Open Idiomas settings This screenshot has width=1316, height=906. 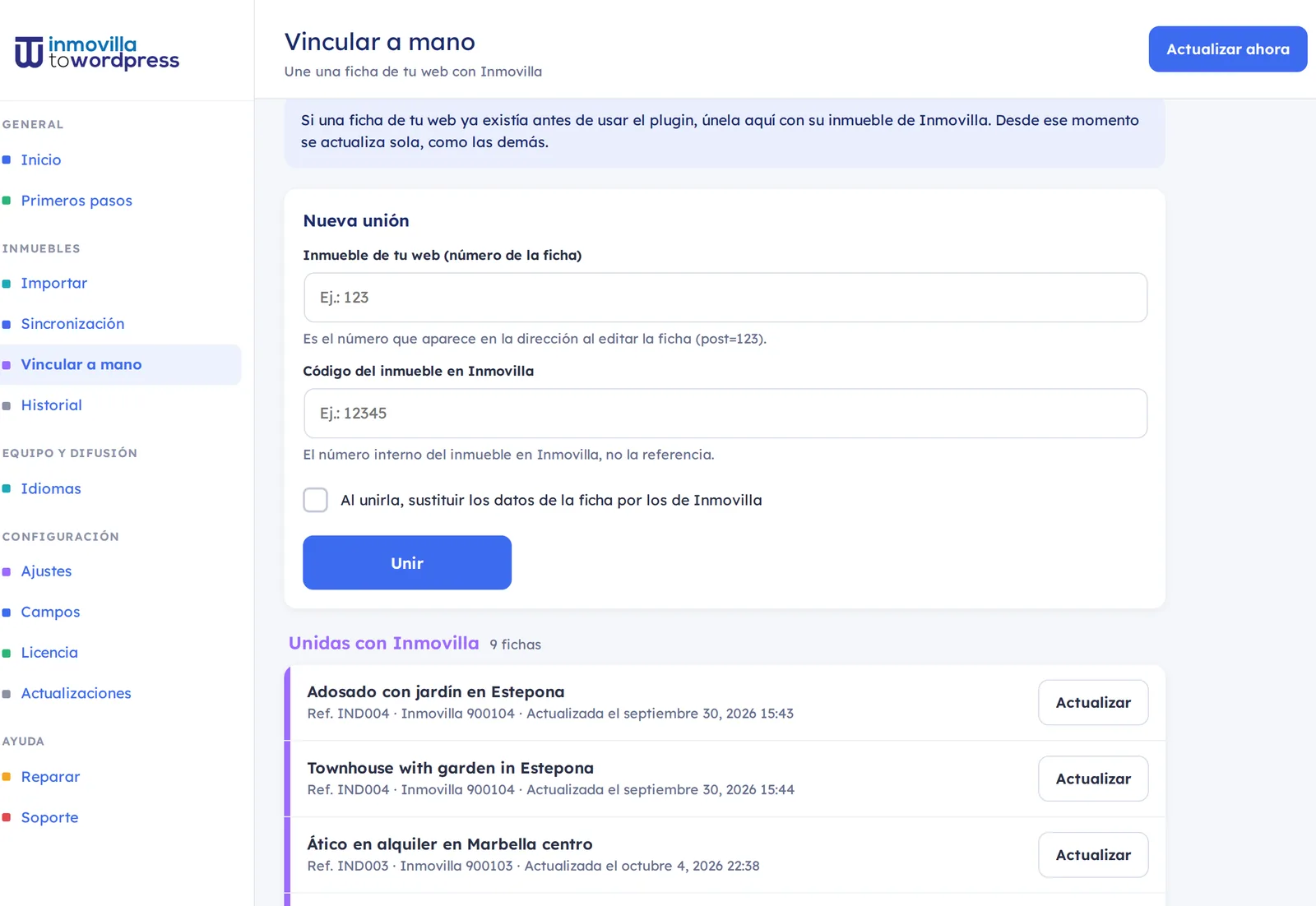(51, 488)
